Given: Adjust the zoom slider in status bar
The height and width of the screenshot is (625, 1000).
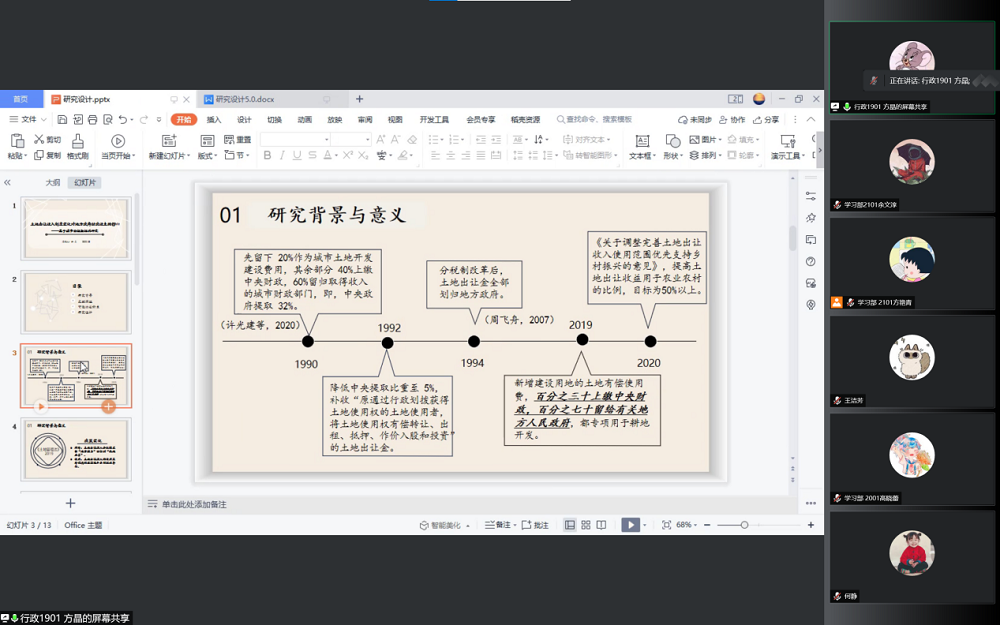Looking at the screenshot, I should (744, 525).
